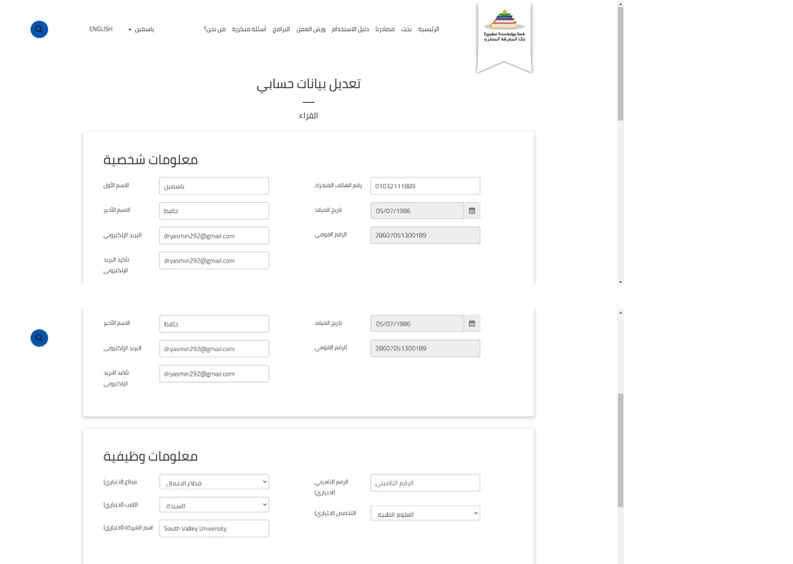This screenshot has width=793, height=564.
Task: Go to the الرئيسية home menu item
Action: click(428, 29)
